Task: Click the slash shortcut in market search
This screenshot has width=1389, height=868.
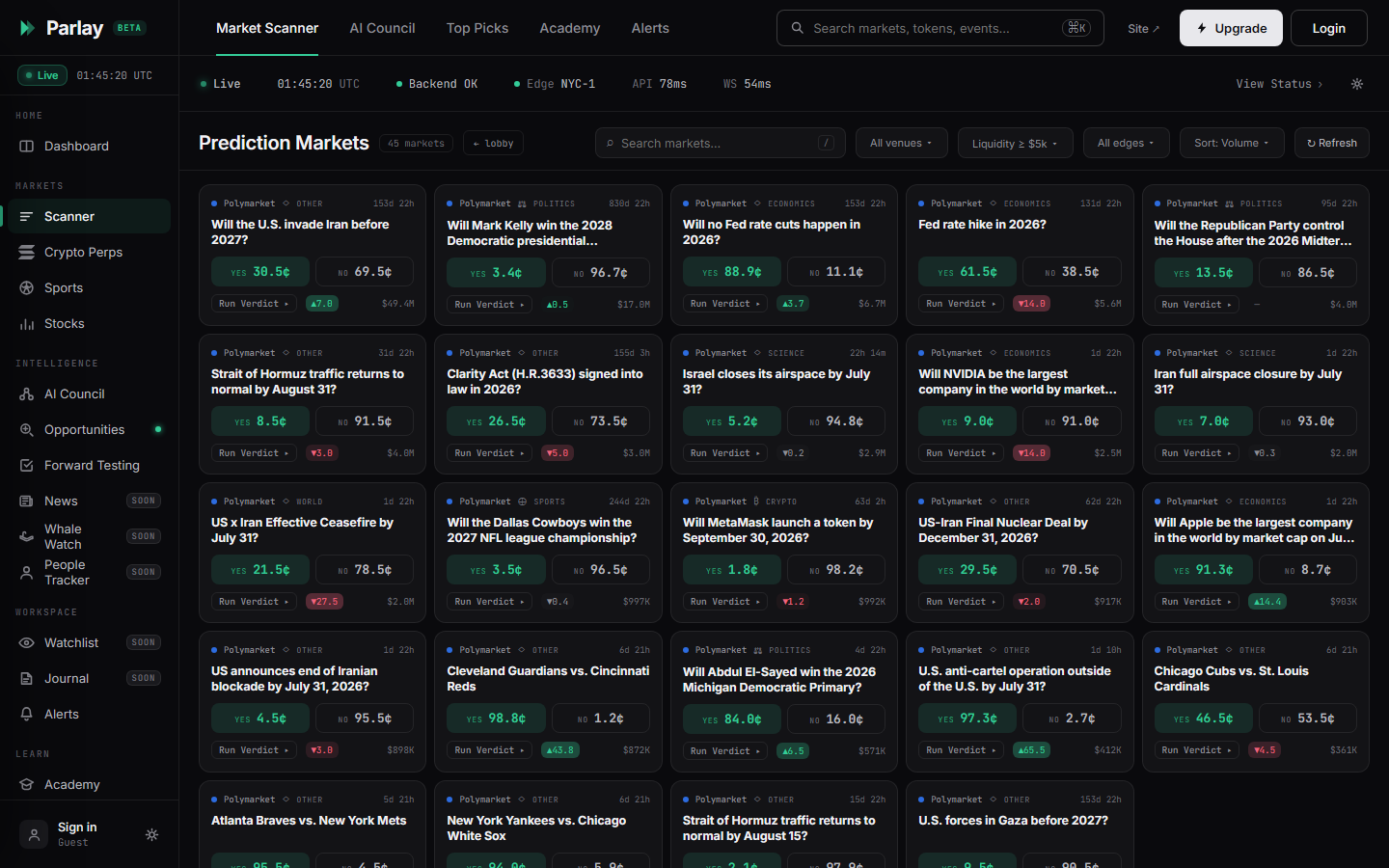Action: [827, 143]
